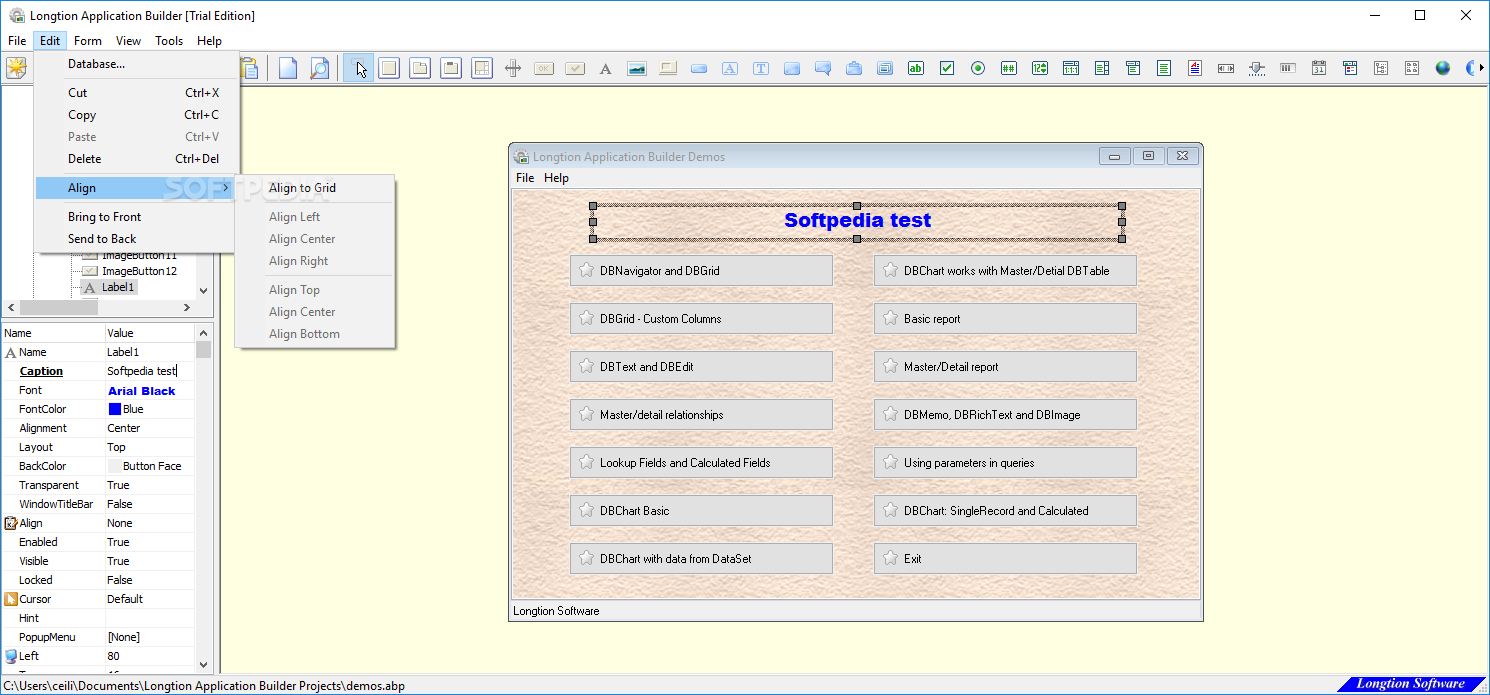Select the 'T' text box component tool

(x=761, y=68)
